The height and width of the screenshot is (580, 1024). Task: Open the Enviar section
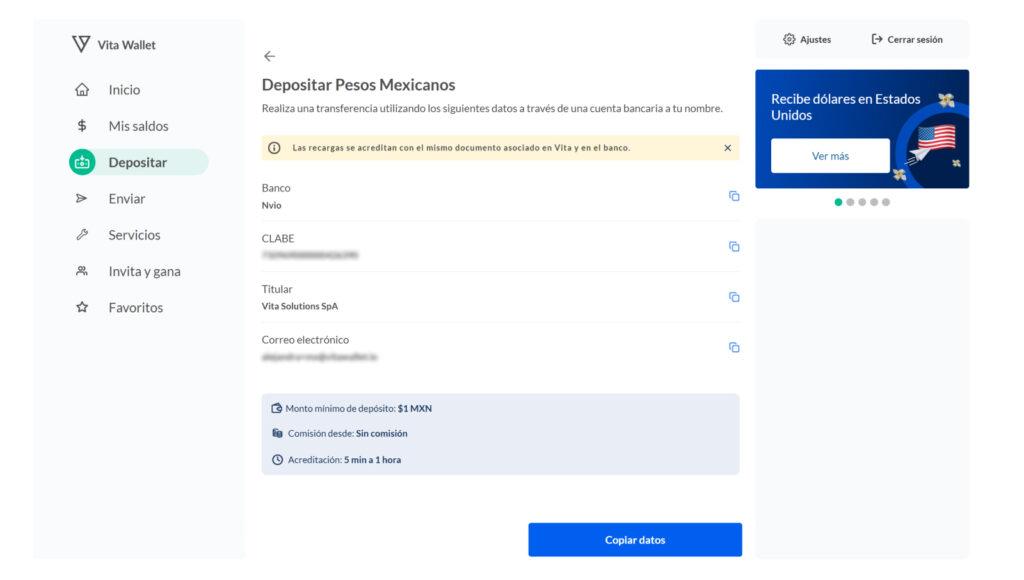point(127,199)
